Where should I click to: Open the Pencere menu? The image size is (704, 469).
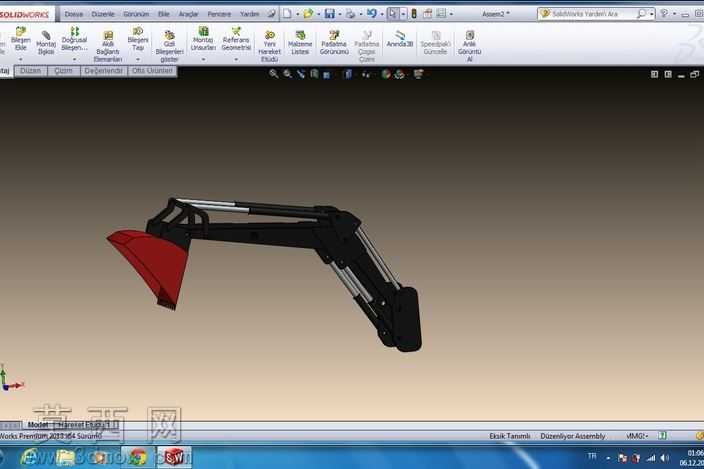219,14
